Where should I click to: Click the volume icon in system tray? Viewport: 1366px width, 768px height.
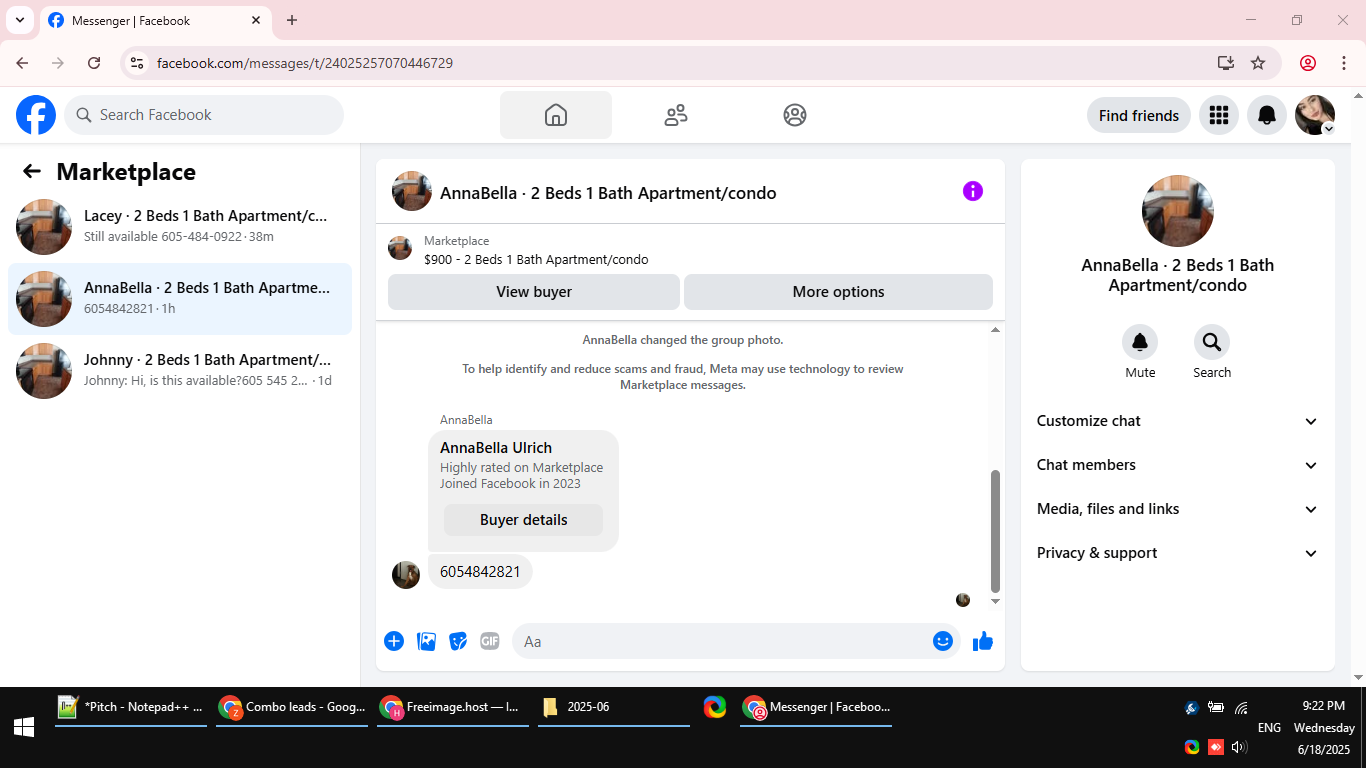click(1239, 747)
